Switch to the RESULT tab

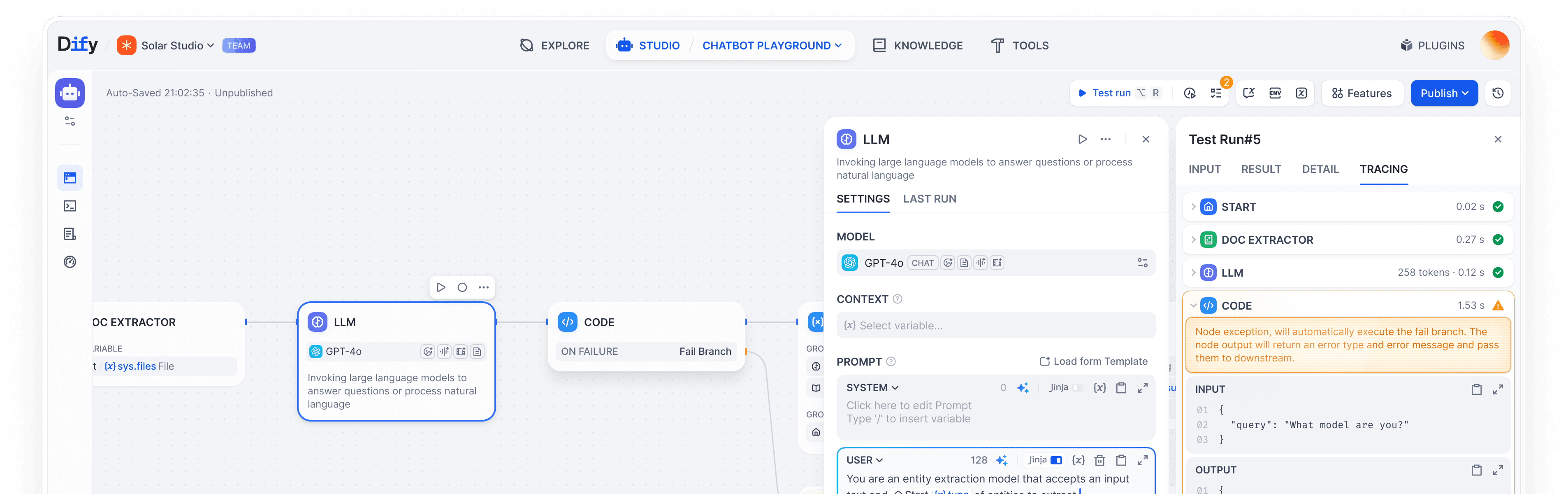pyautogui.click(x=1261, y=169)
